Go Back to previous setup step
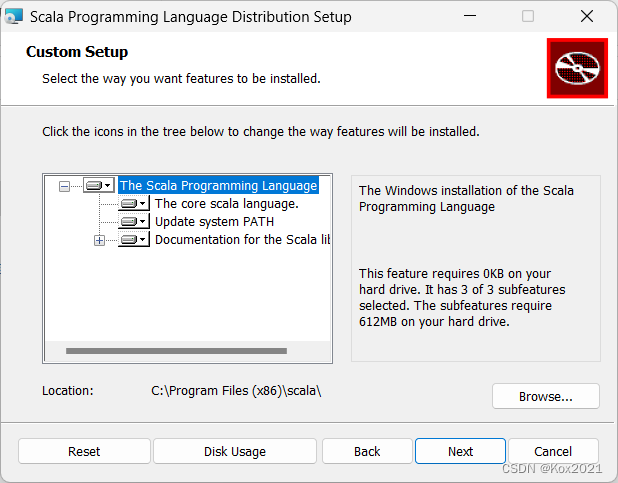The width and height of the screenshot is (618, 483). [367, 451]
